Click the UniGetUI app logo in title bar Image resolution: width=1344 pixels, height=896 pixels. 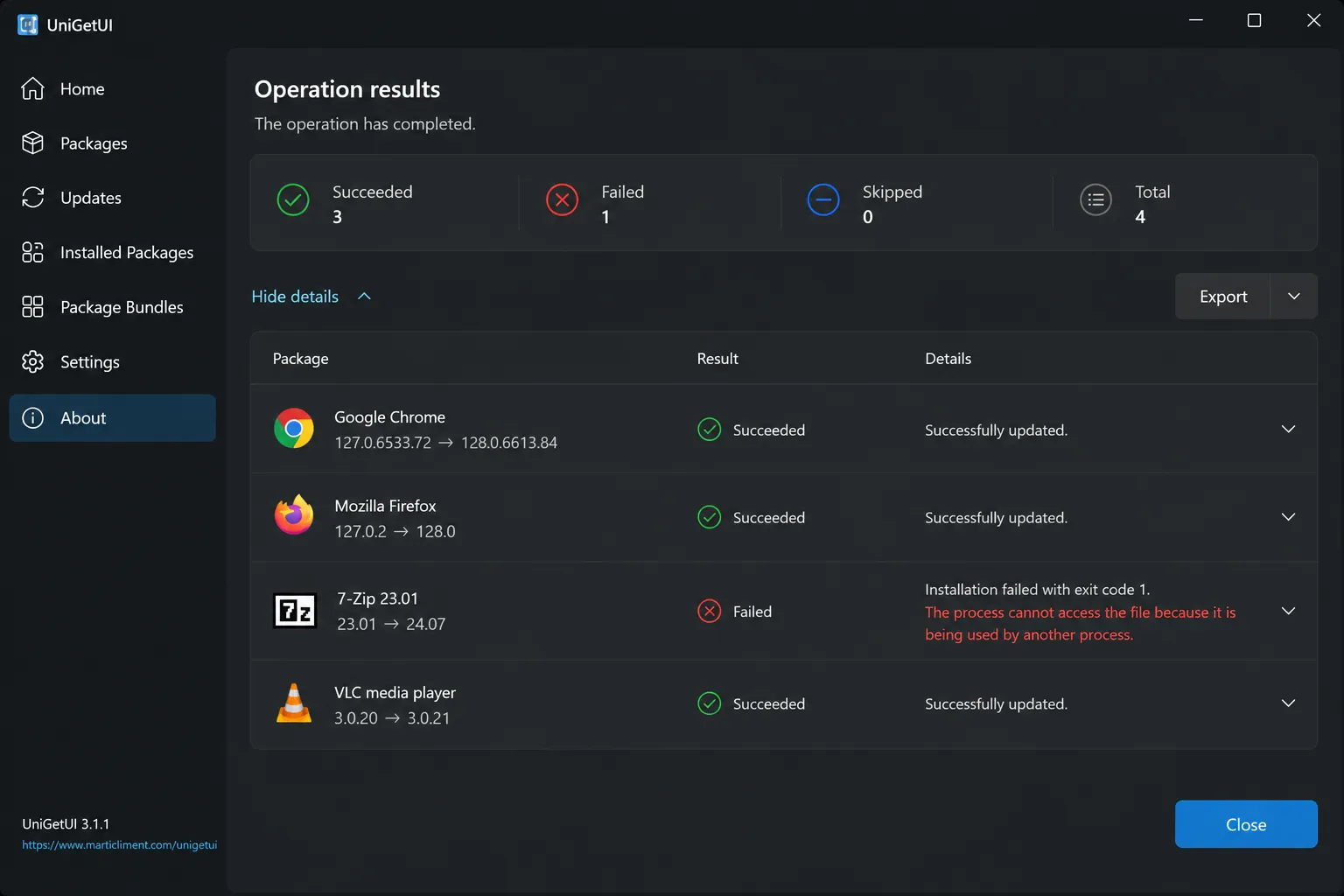click(28, 24)
